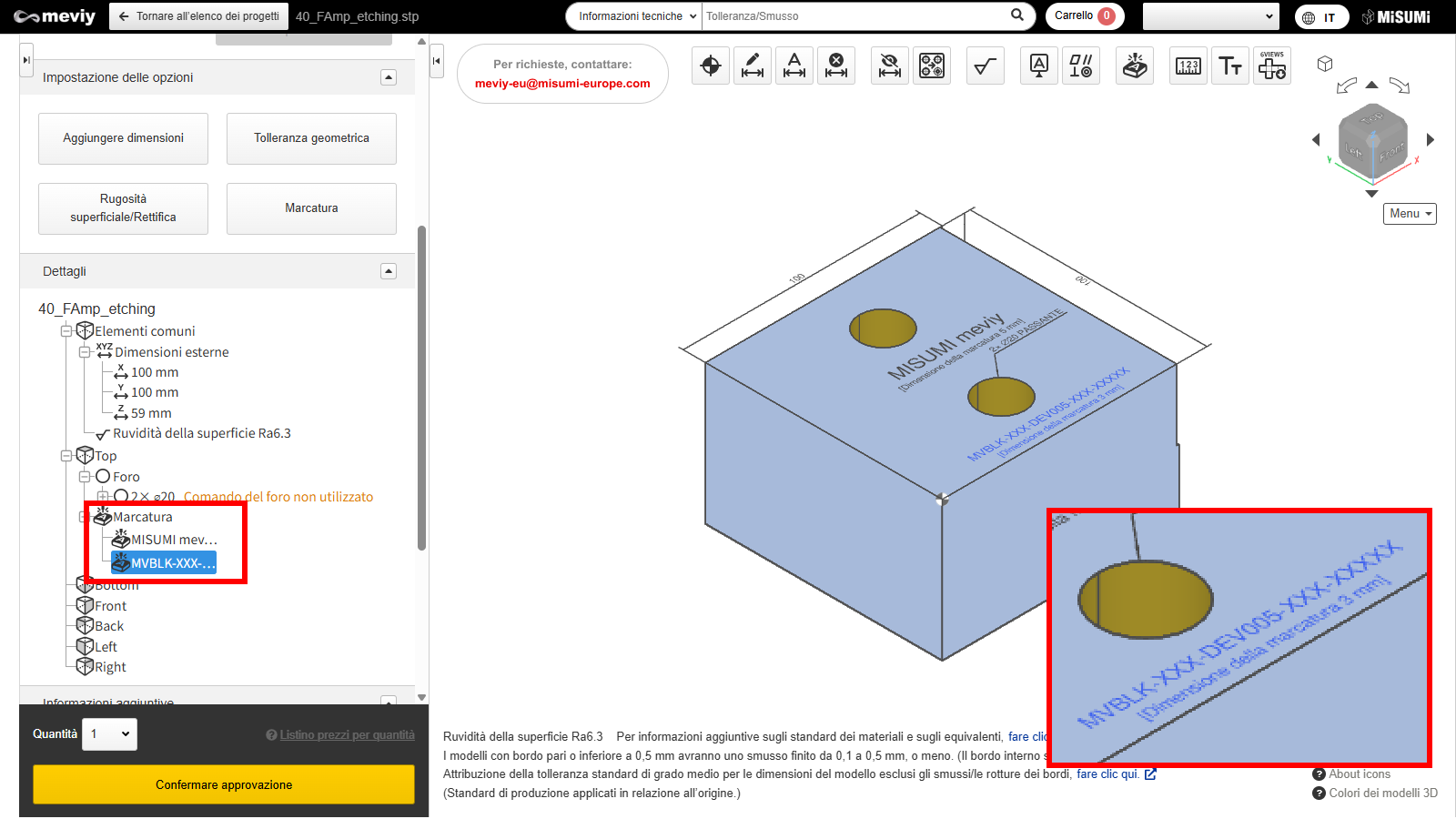The image size is (1456, 819).
Task: Select the Front face tree item
Action: point(110,606)
